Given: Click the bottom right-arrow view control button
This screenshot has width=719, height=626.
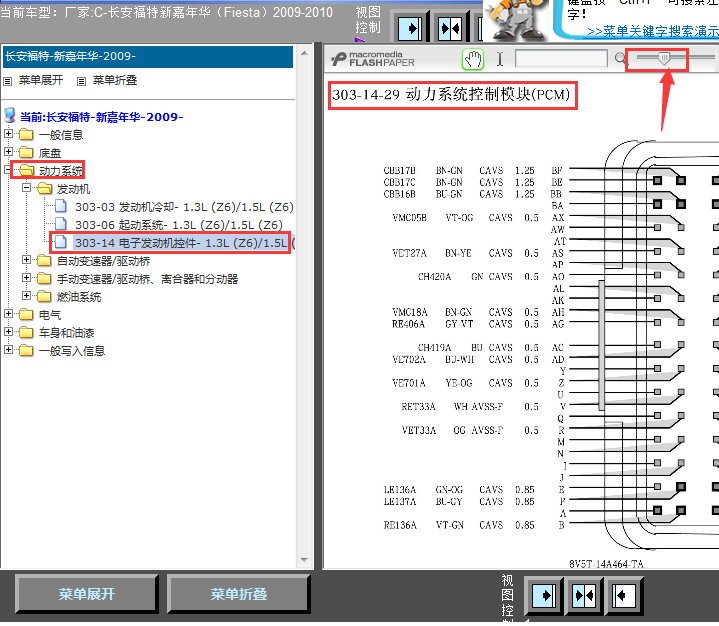Looking at the screenshot, I should 544,595.
